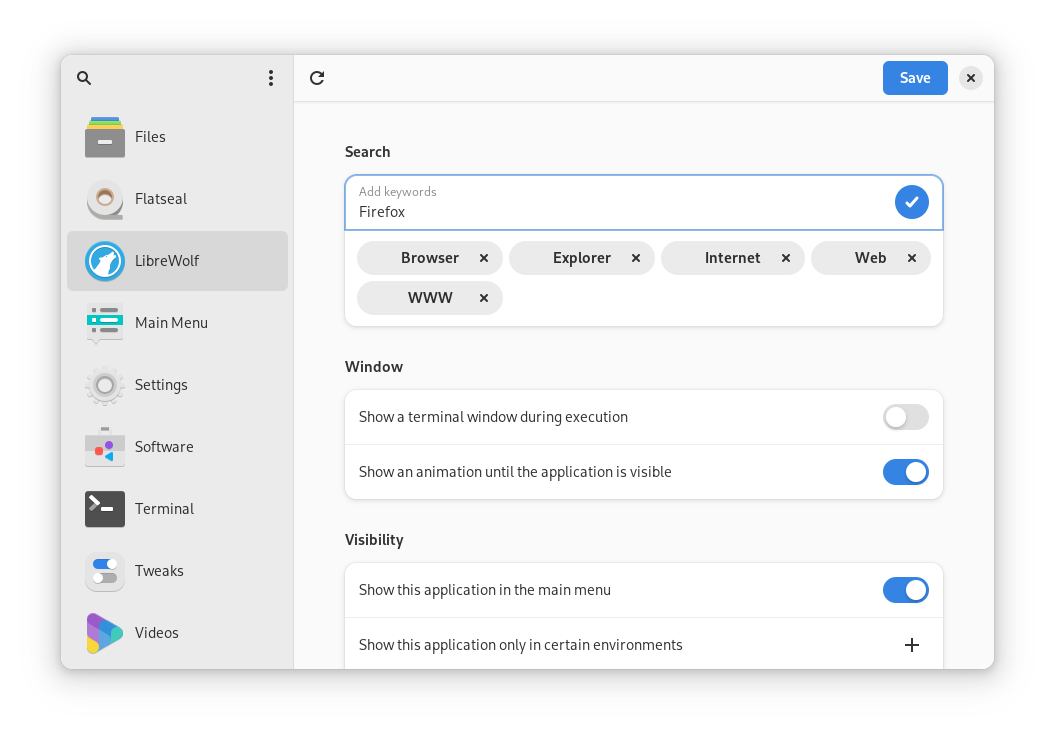Open the three-dot menu in sidebar header
This screenshot has height=736, width=1055.
point(270,78)
